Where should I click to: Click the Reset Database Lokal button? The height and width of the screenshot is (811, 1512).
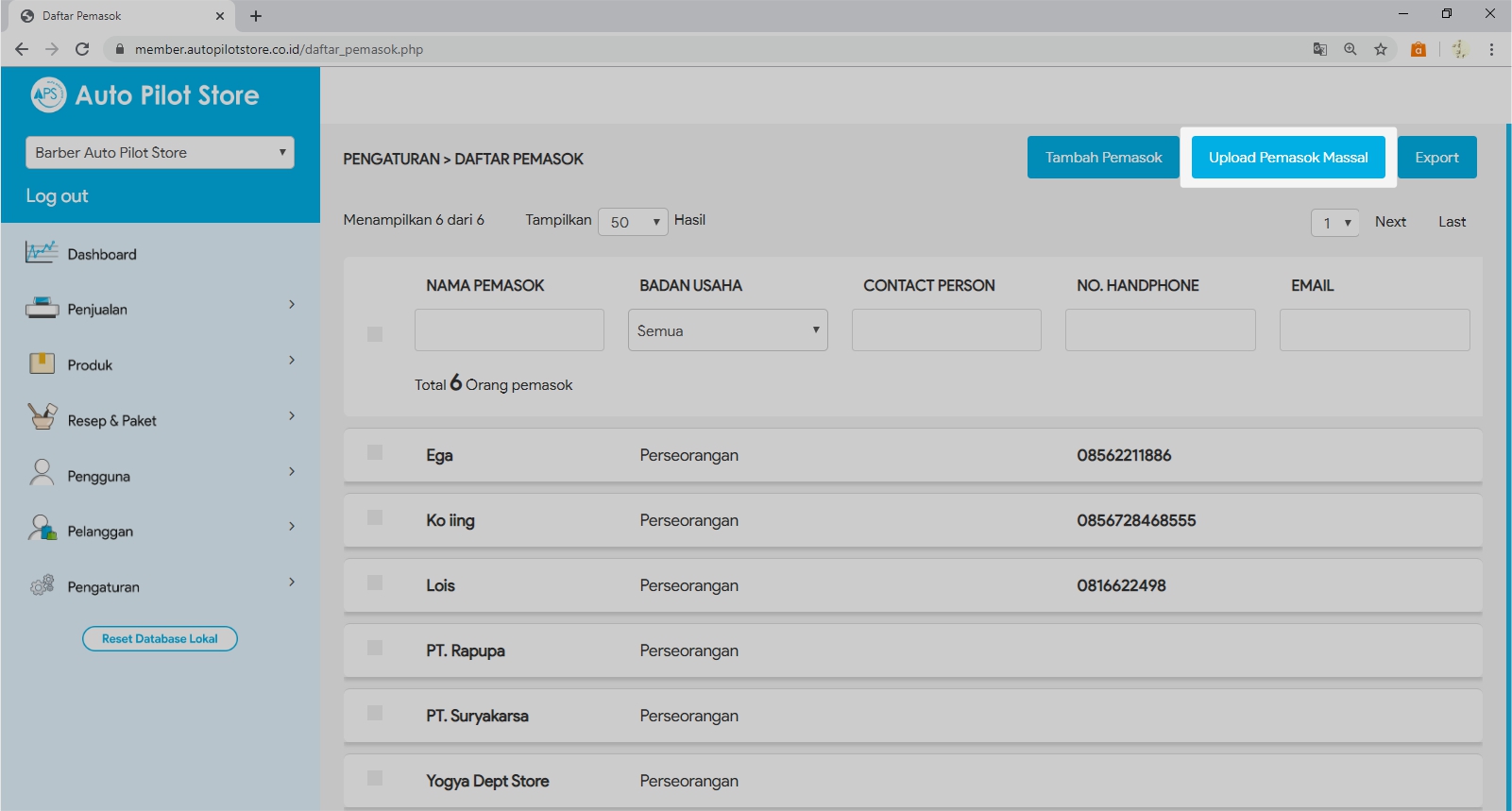click(x=160, y=639)
